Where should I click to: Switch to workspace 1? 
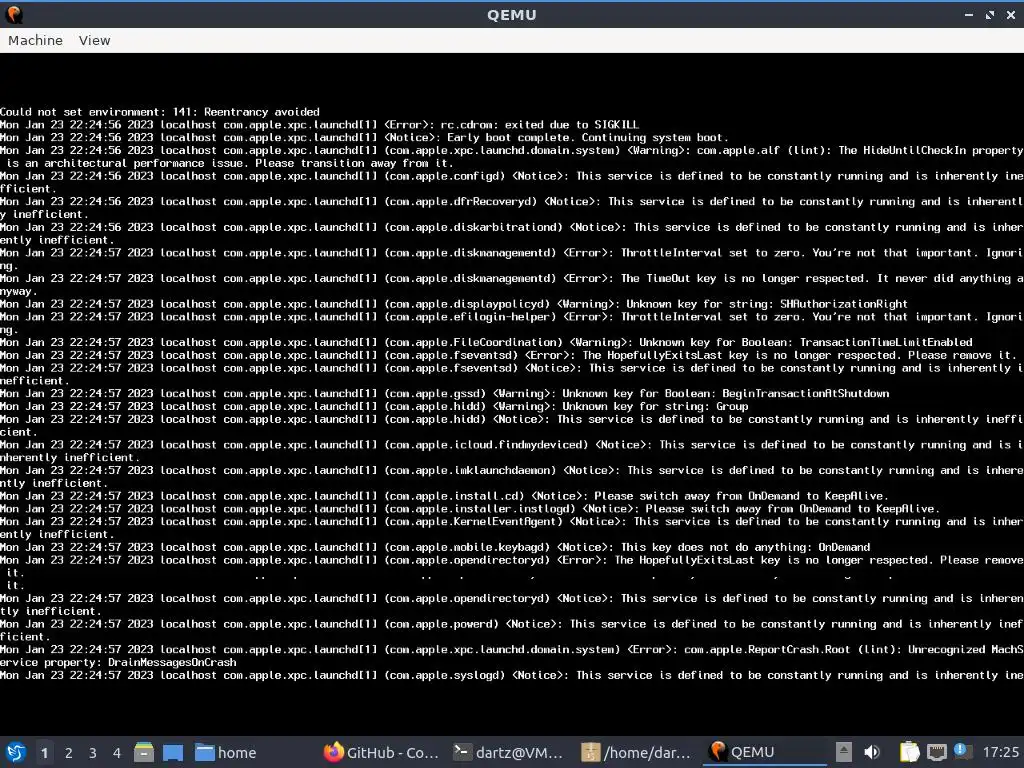44,753
